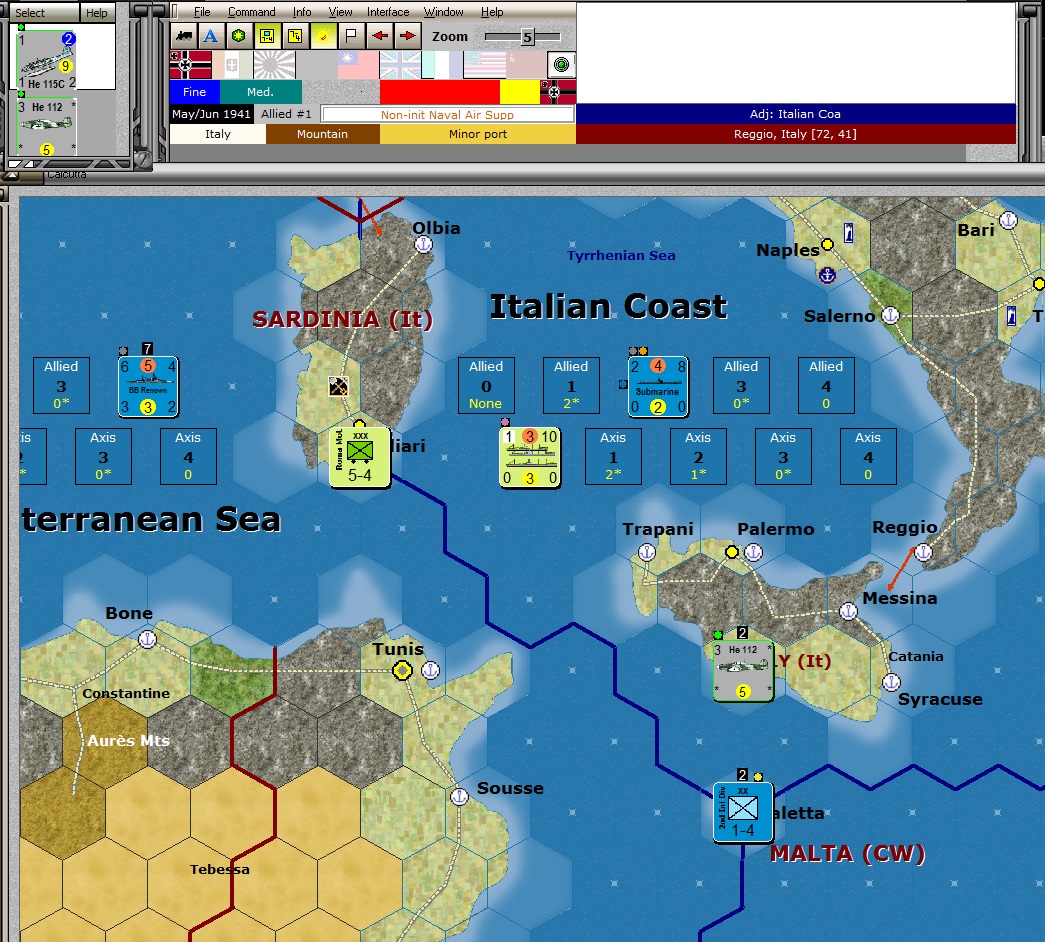Click the red right arrow toolbar button
This screenshot has width=1045, height=942.
point(408,36)
